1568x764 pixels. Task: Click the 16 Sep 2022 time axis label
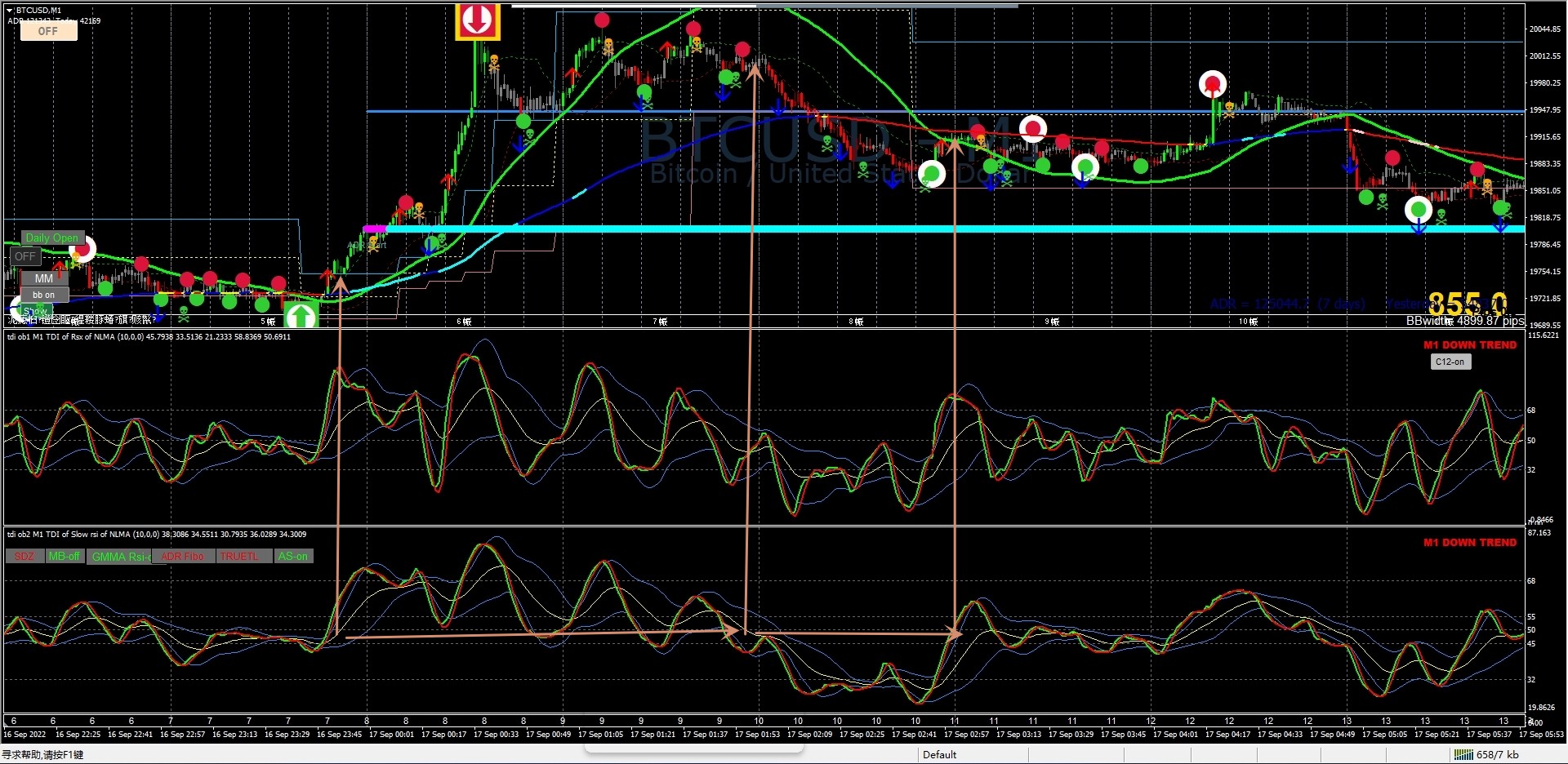[24, 735]
